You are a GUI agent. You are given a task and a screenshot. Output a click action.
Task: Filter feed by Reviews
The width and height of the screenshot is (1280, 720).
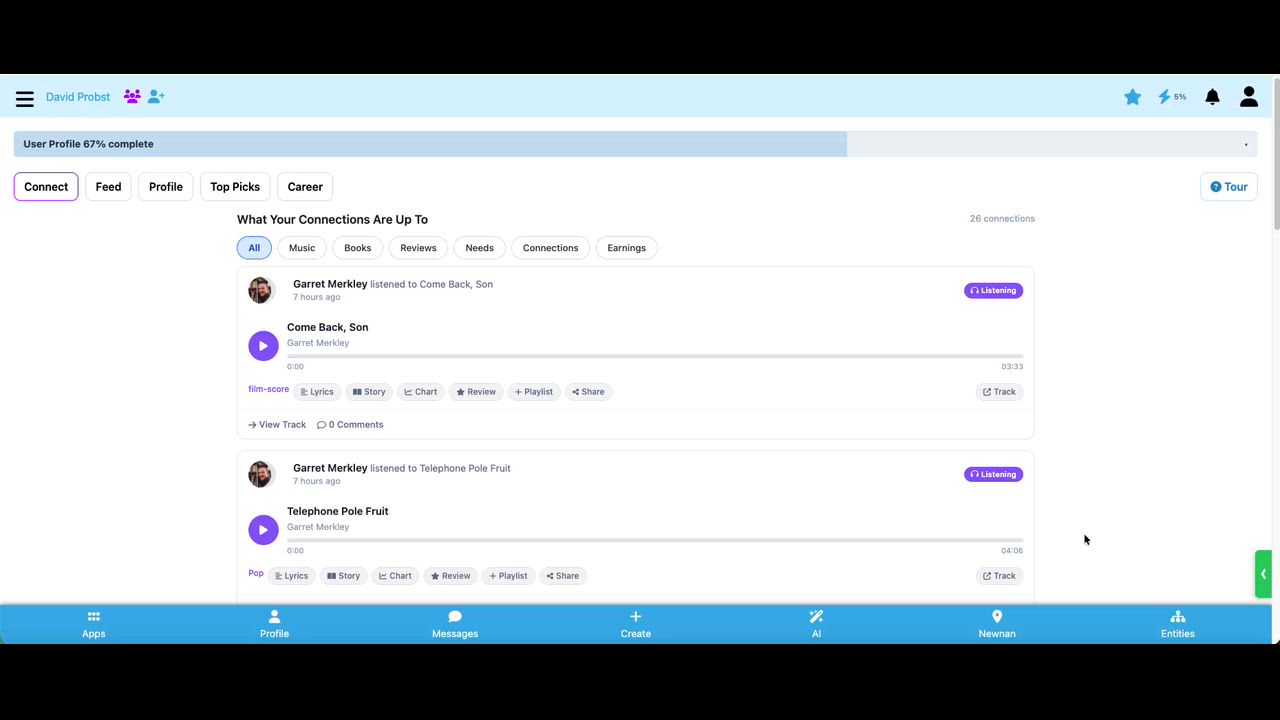(418, 248)
